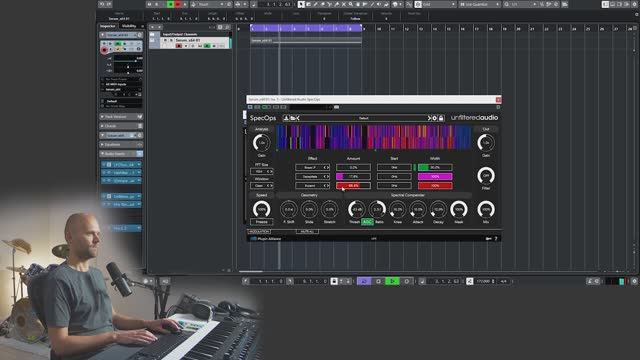
Task: Toggle global Mute M button in top toolbar
Action: [x=149, y=4]
